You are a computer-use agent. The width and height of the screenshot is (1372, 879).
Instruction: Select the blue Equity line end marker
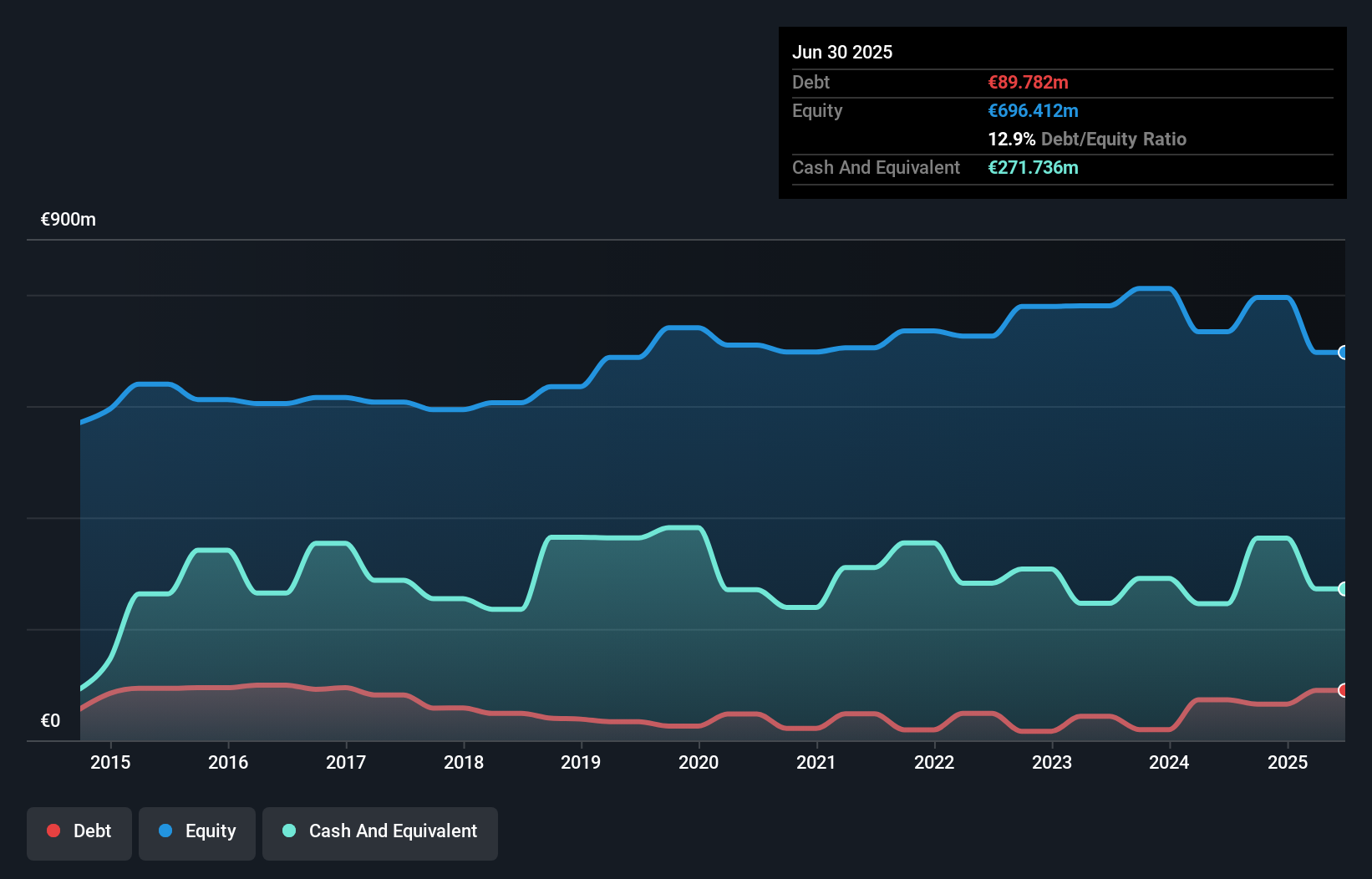pos(1343,353)
